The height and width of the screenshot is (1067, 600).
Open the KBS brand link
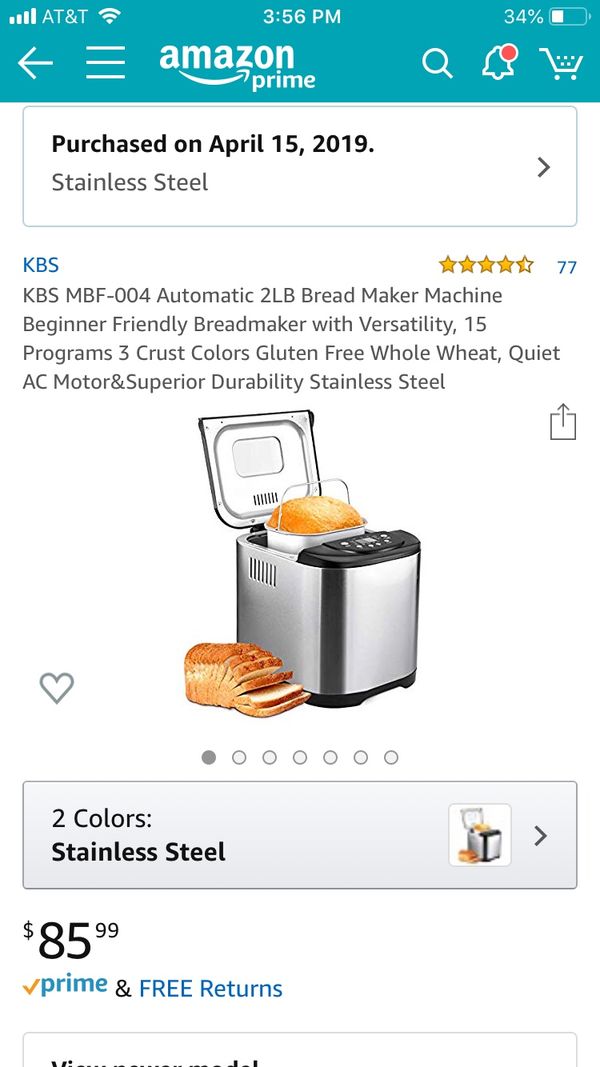click(41, 265)
